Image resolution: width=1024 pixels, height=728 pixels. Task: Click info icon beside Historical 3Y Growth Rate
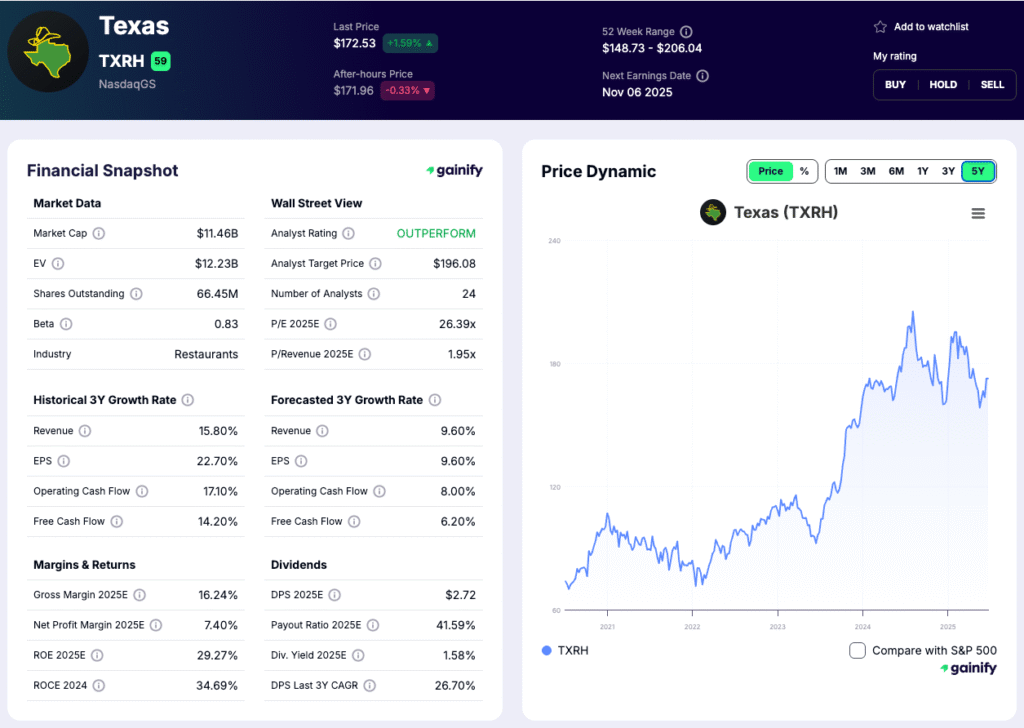pos(188,400)
